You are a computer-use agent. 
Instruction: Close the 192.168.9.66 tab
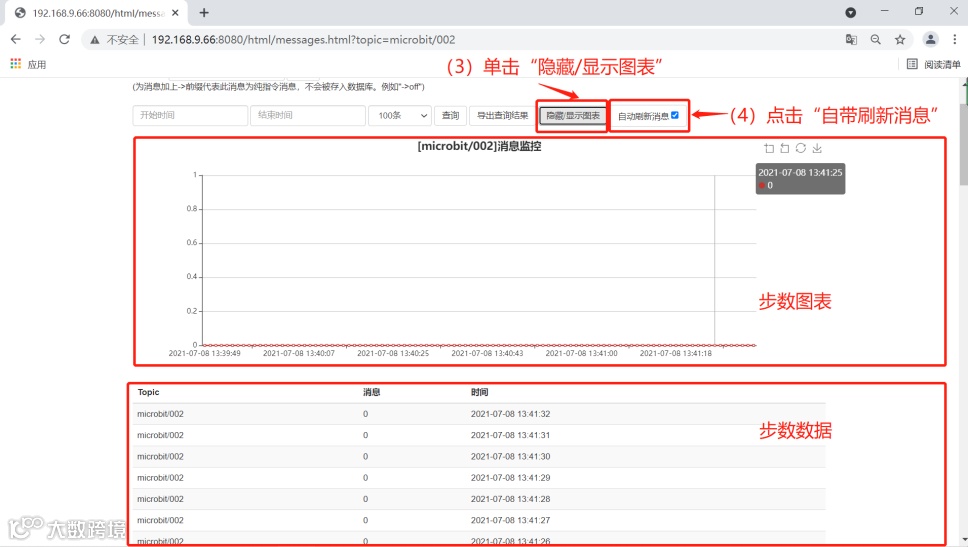coord(175,12)
